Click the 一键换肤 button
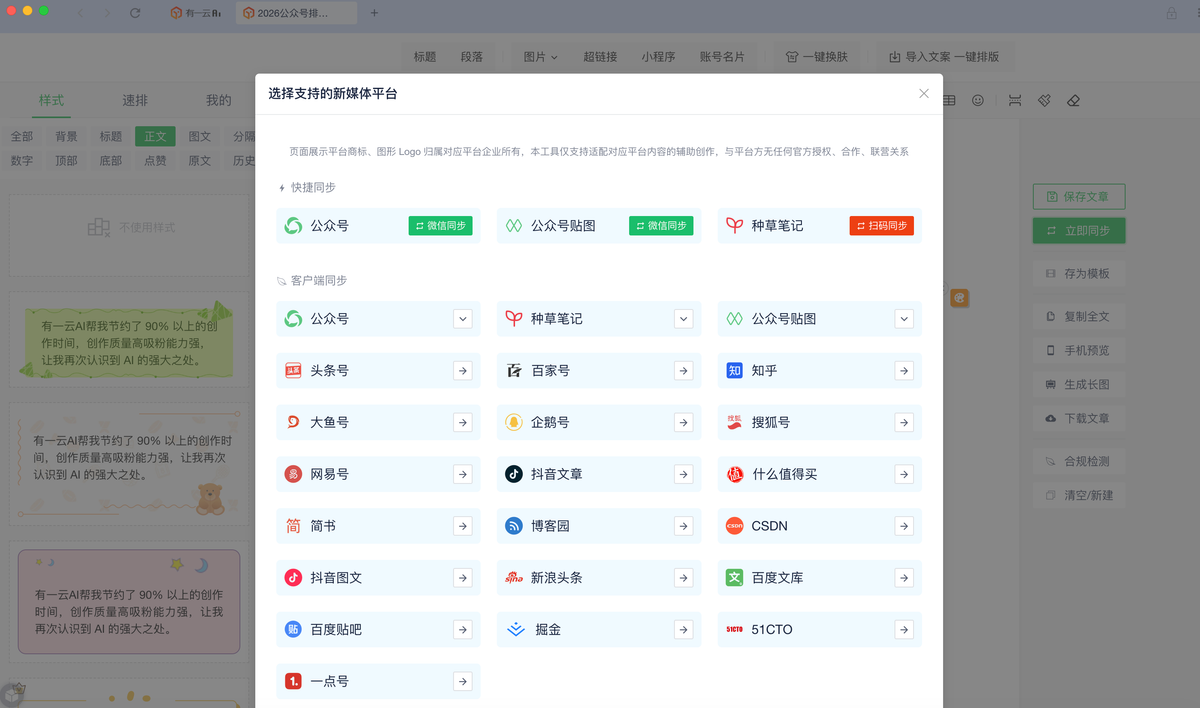 [x=817, y=57]
